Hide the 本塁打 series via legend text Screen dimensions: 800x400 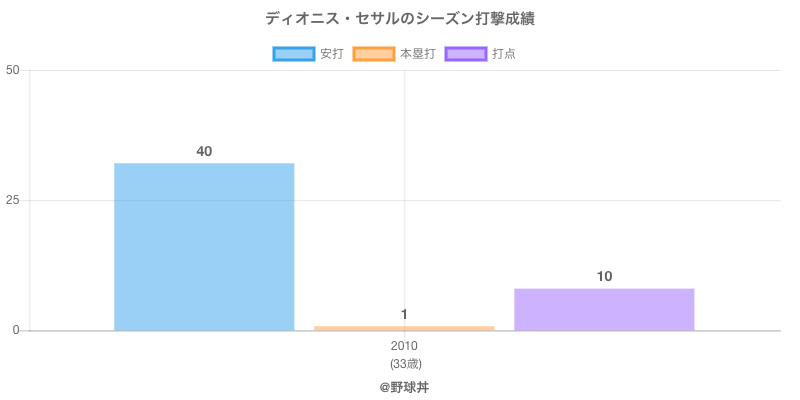(417, 54)
